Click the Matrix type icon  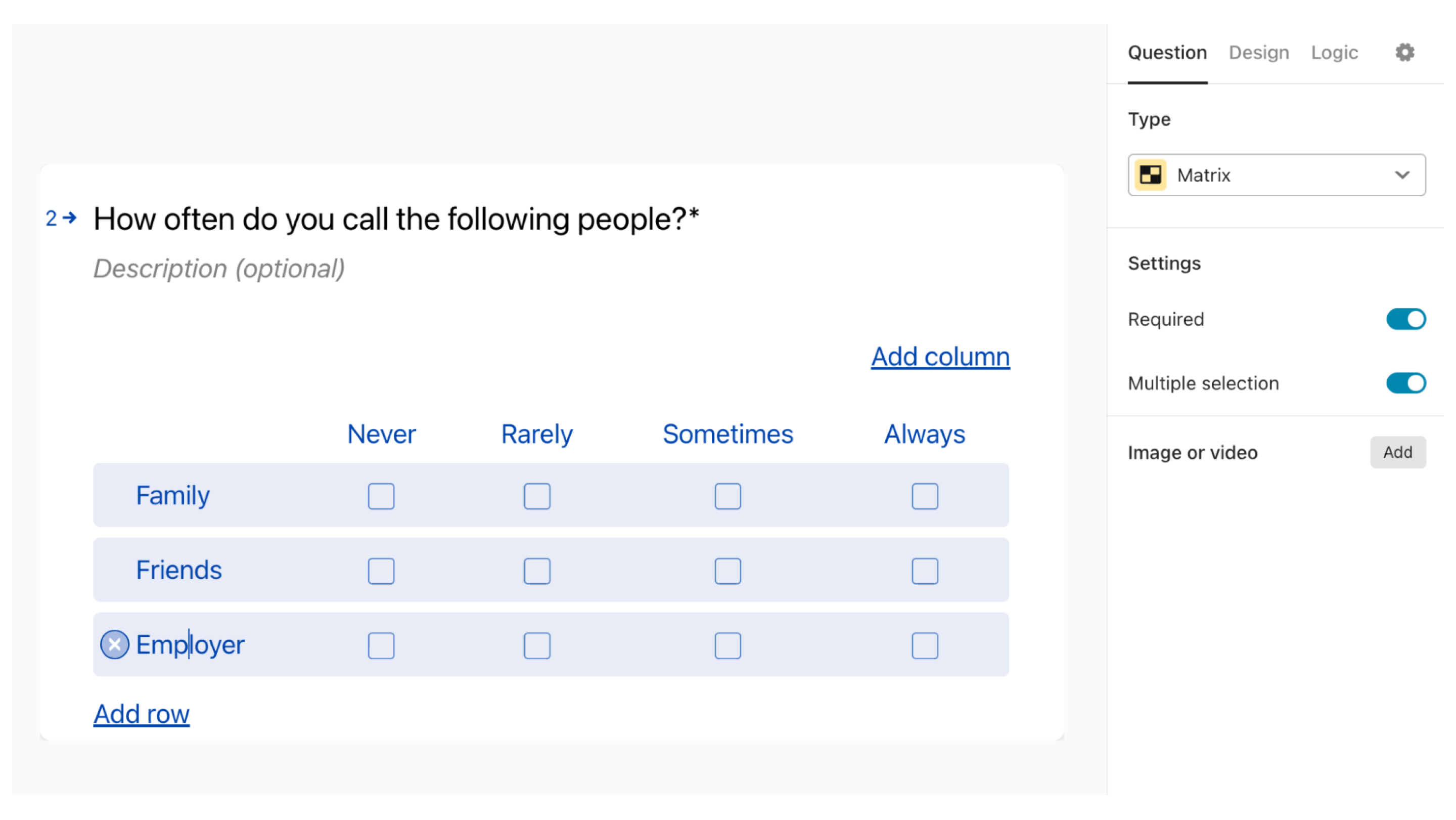point(1150,176)
